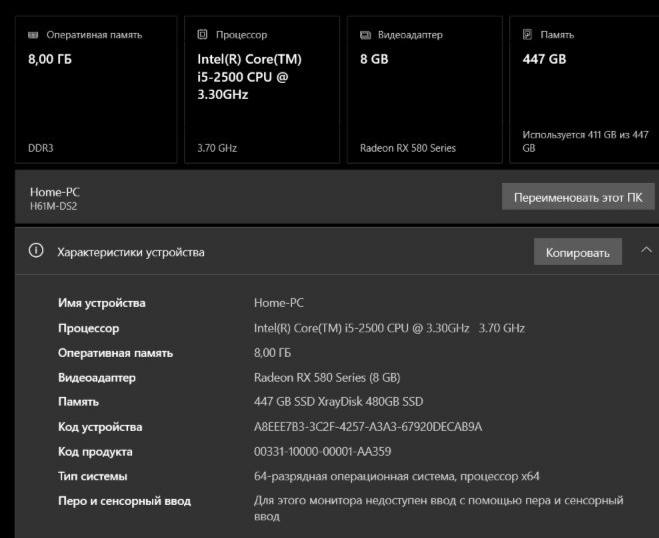This screenshot has width=659, height=538.
Task: Select the Код устройства GUID value
Action: tap(368, 427)
